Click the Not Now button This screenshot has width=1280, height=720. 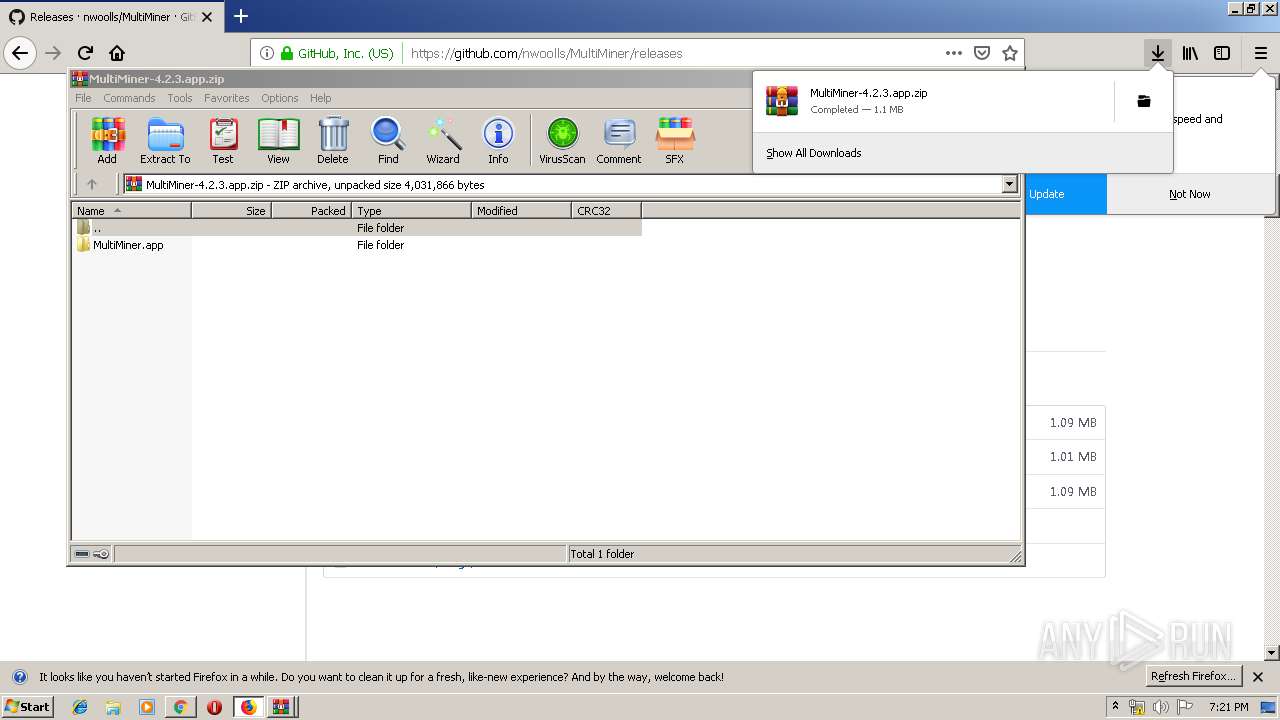[1190, 194]
